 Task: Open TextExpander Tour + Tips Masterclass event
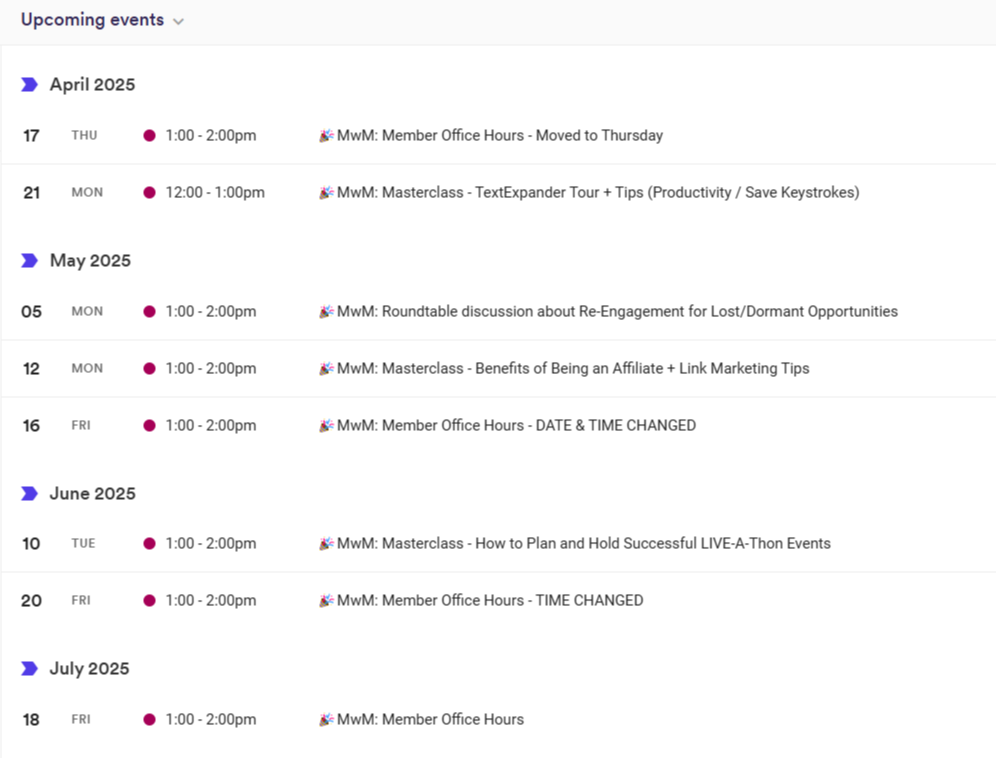tap(598, 193)
